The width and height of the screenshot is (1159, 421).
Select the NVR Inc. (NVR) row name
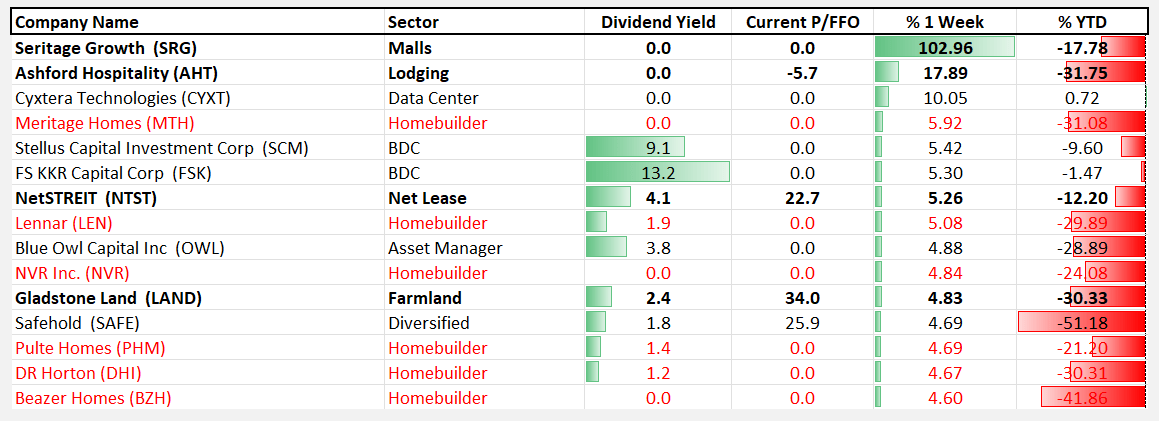tap(72, 273)
